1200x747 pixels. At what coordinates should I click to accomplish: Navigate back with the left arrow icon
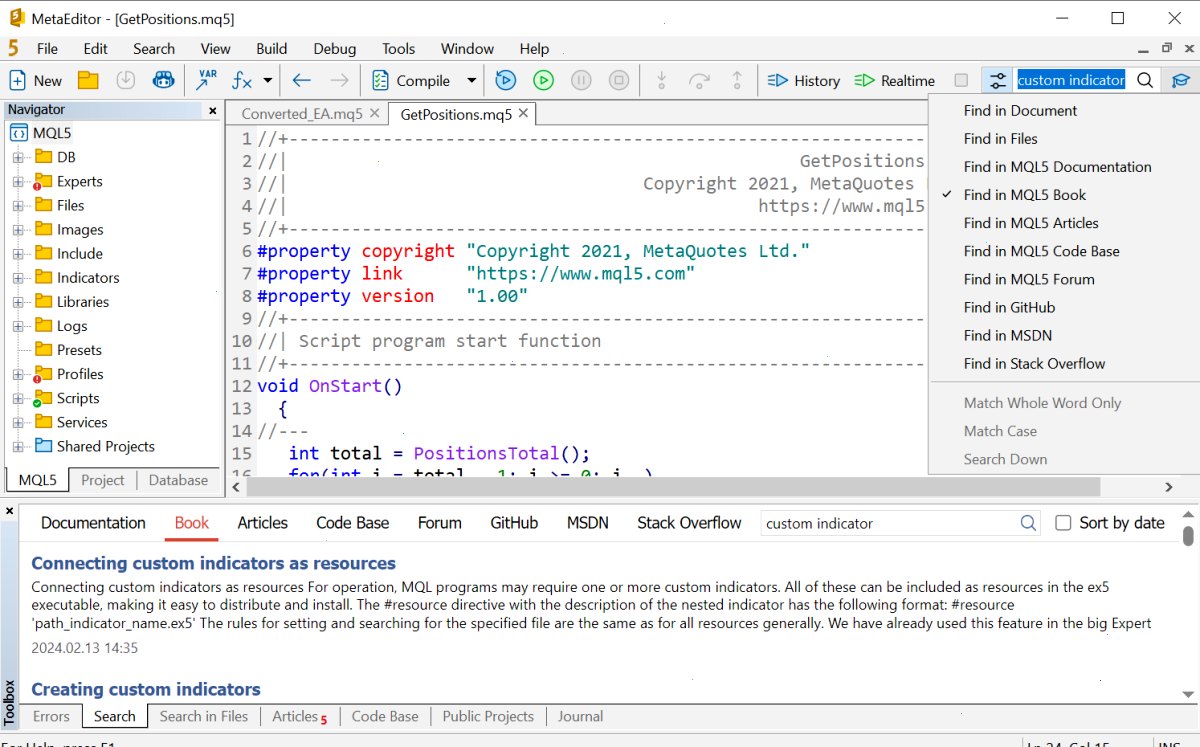302,81
